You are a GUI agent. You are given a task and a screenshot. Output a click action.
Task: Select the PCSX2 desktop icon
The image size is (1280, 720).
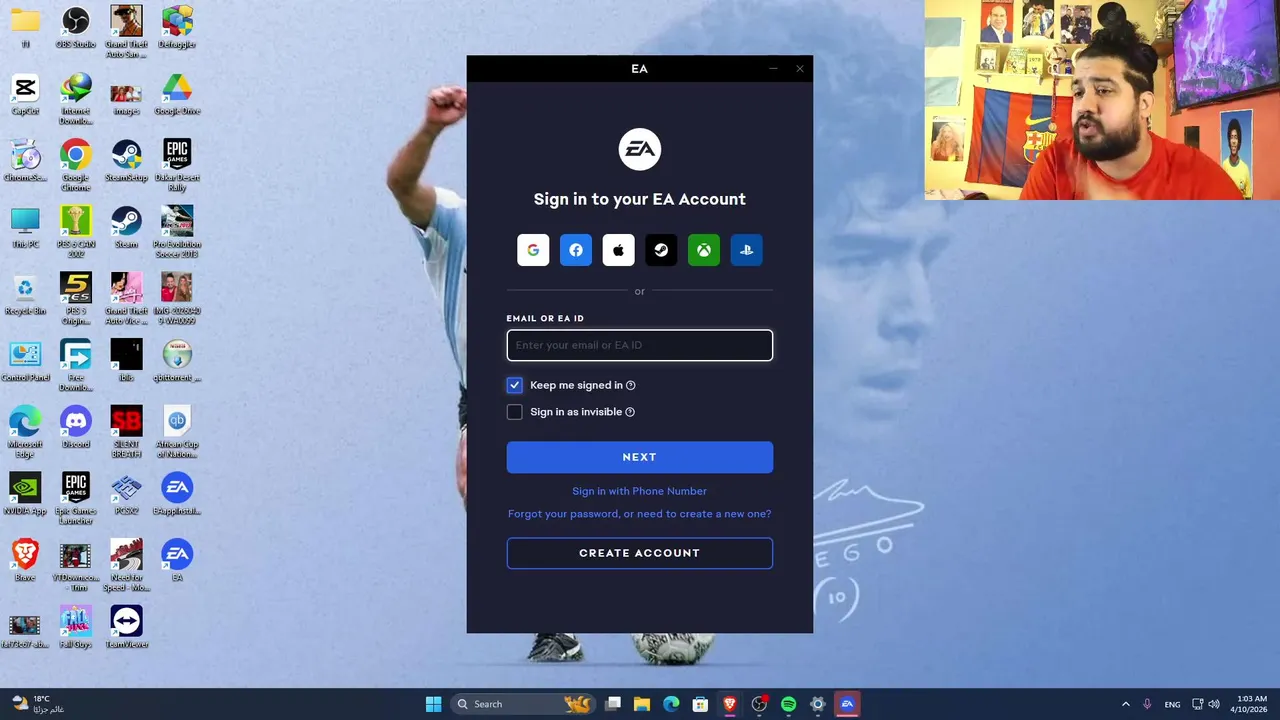[x=126, y=495]
